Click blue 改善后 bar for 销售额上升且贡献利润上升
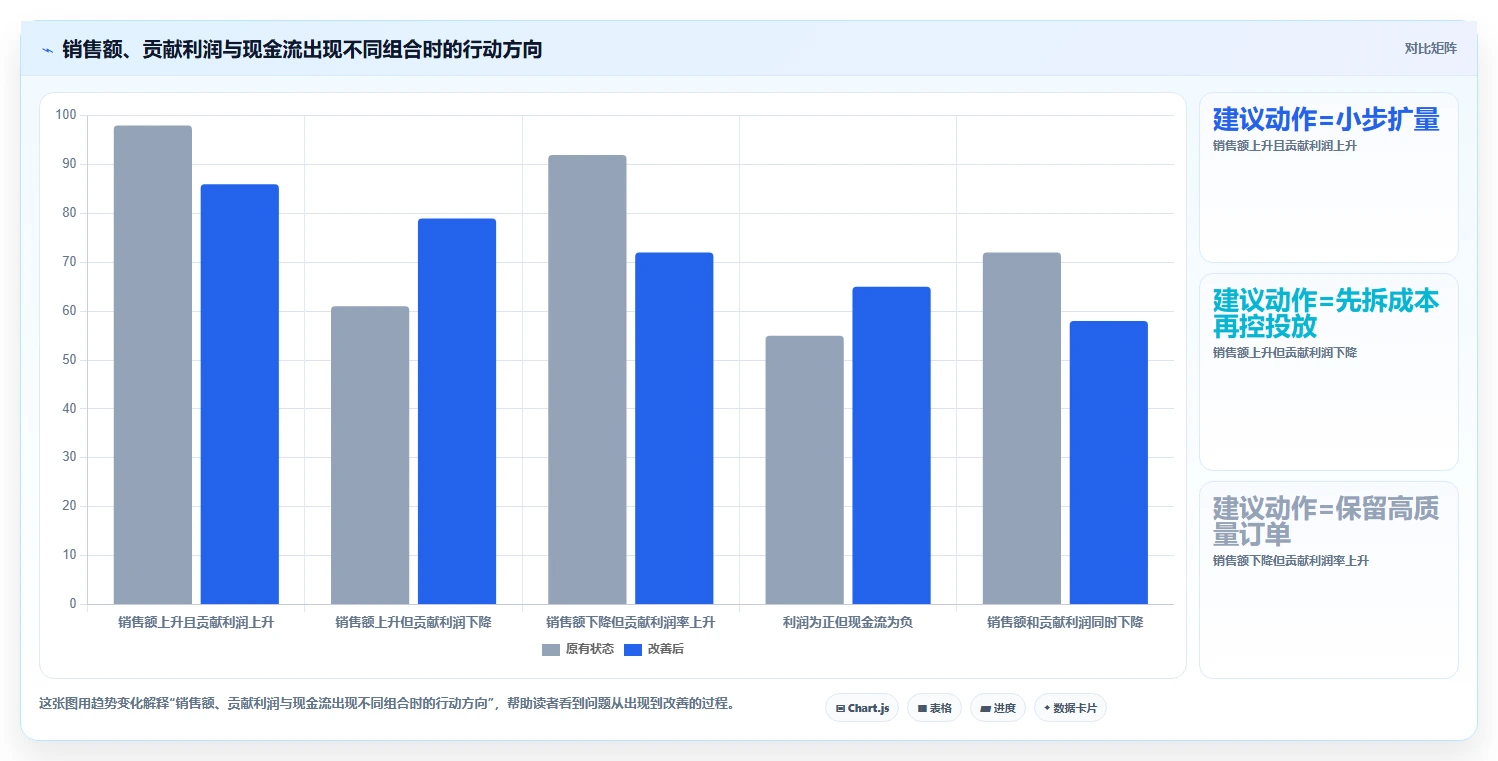 [240, 394]
